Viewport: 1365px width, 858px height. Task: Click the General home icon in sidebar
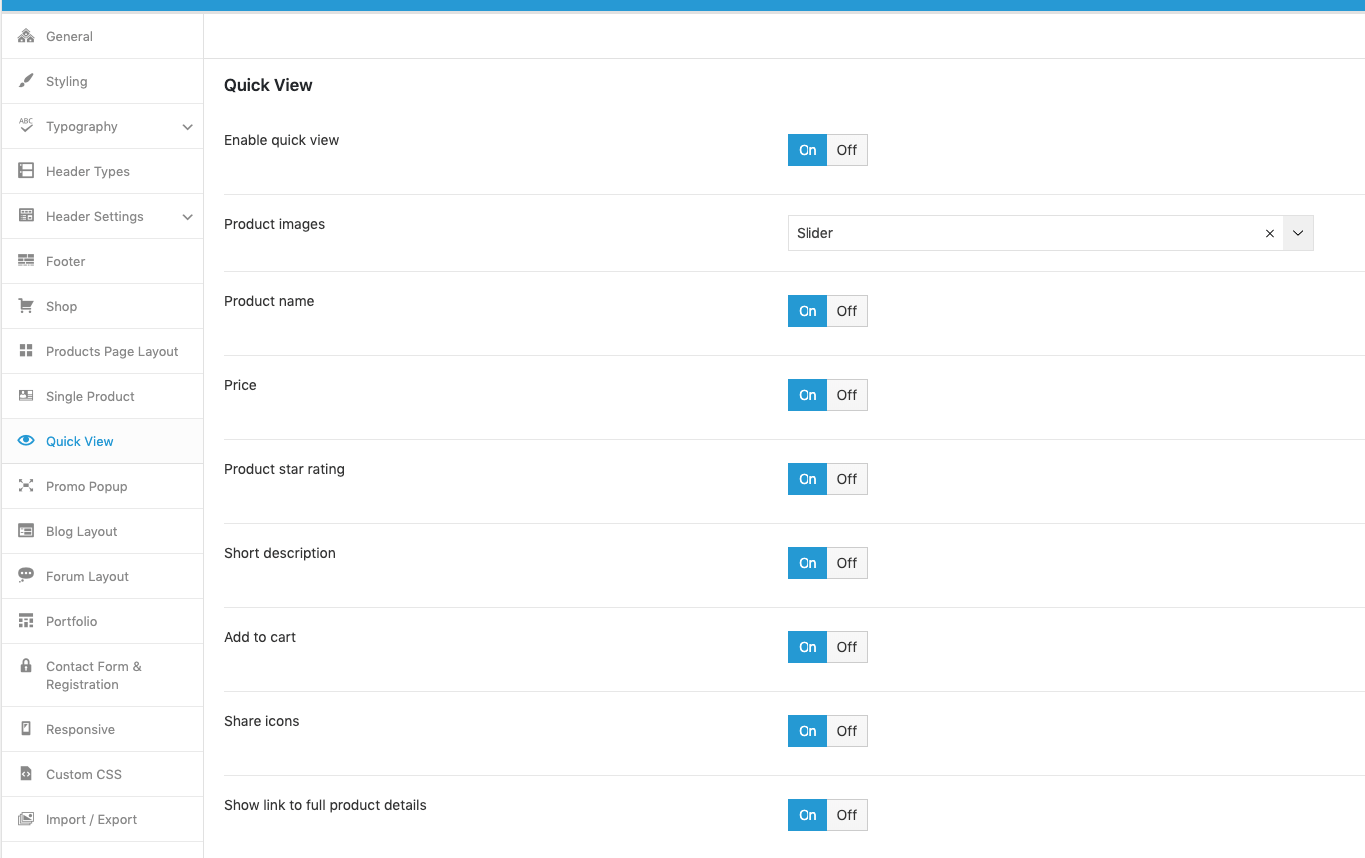click(x=26, y=36)
